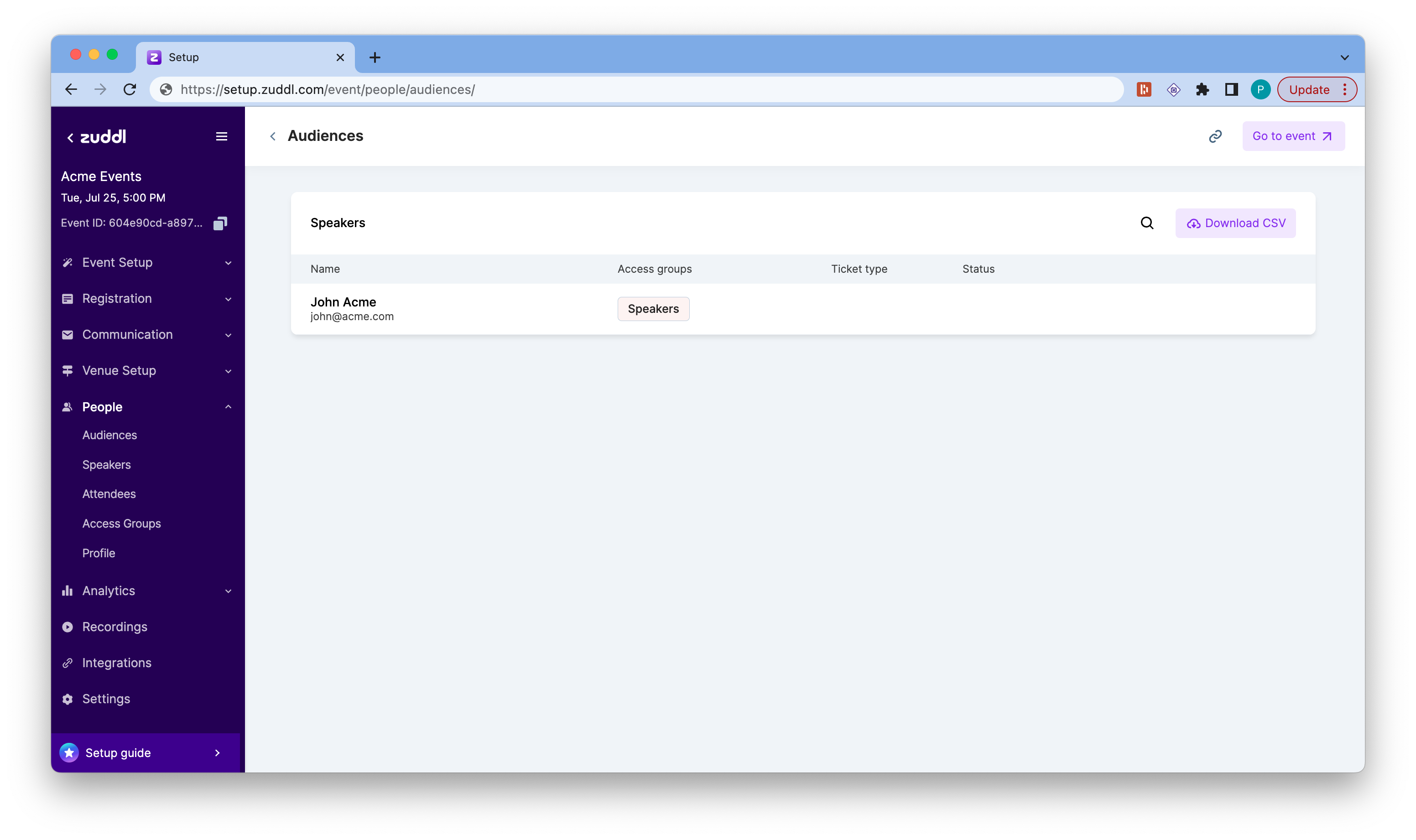1416x840 pixels.
Task: Click john@acme.com email
Action: coord(352,317)
